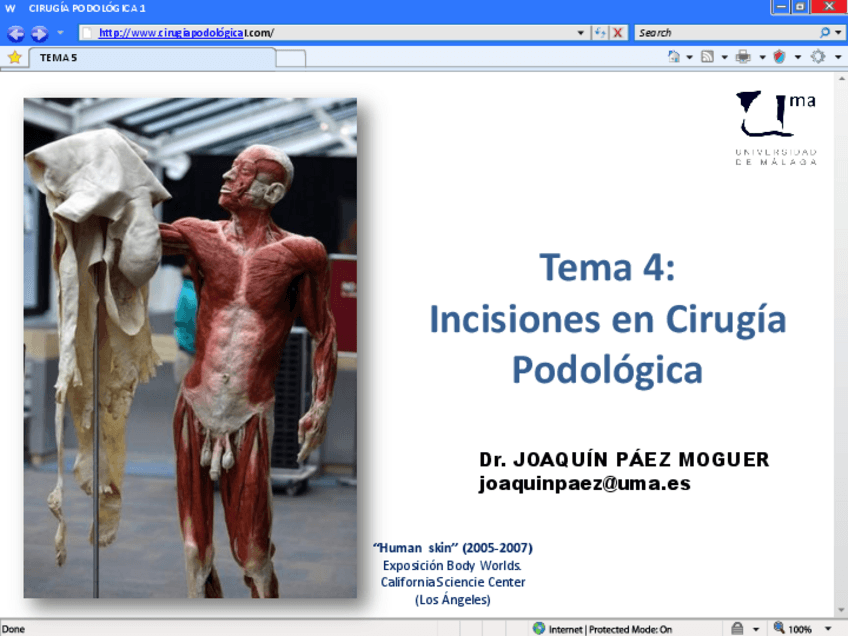Click the red X Stop loading icon
Viewport: 848px width, 636px height.
[617, 33]
